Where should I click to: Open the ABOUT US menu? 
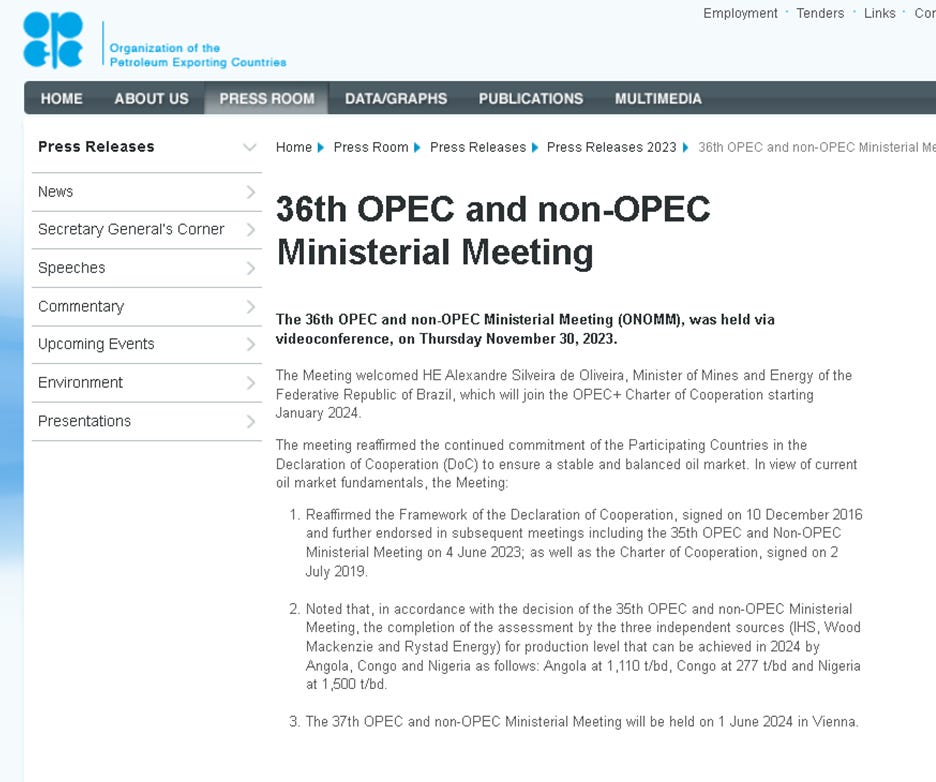(152, 98)
